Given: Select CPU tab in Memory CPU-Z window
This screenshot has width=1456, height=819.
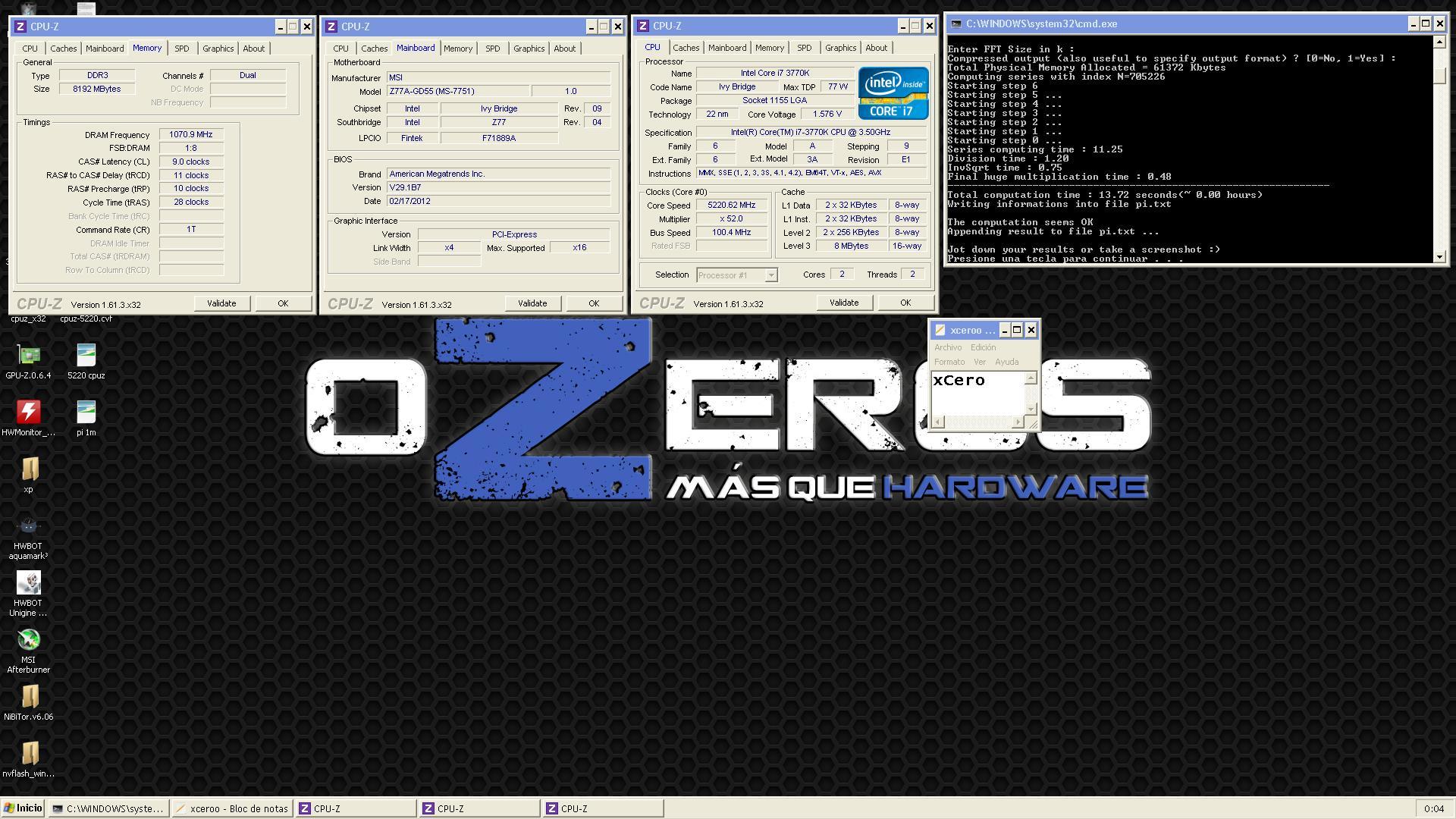Looking at the screenshot, I should [30, 49].
